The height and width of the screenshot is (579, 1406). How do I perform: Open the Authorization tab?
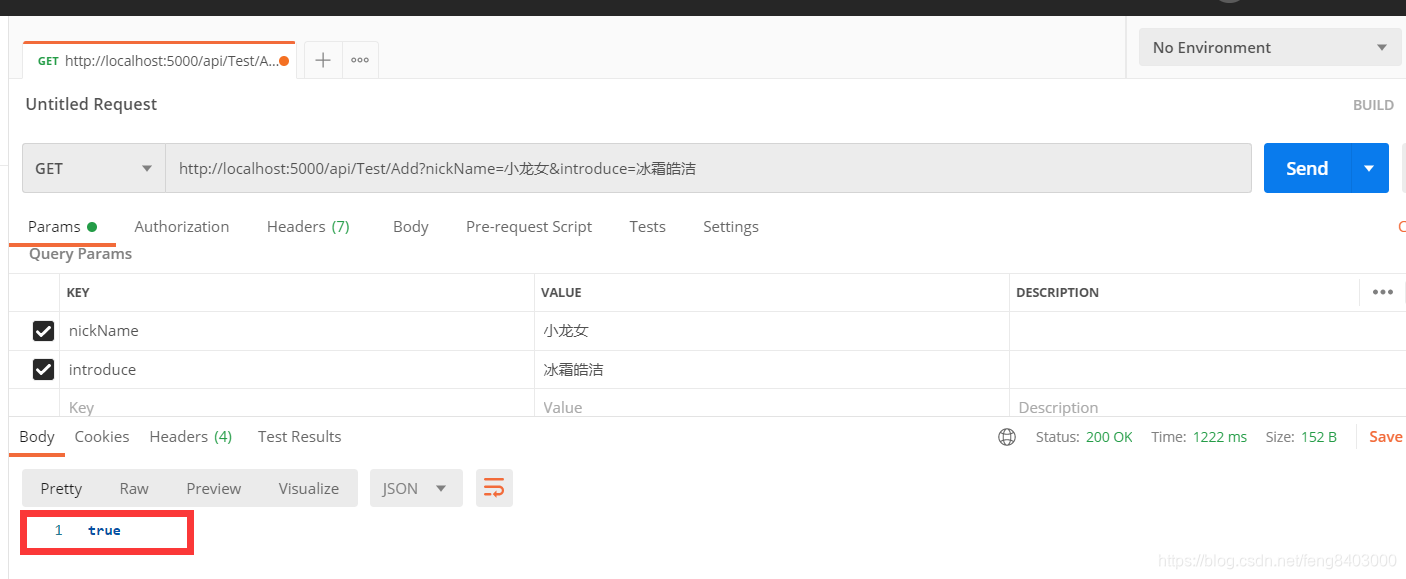point(181,226)
